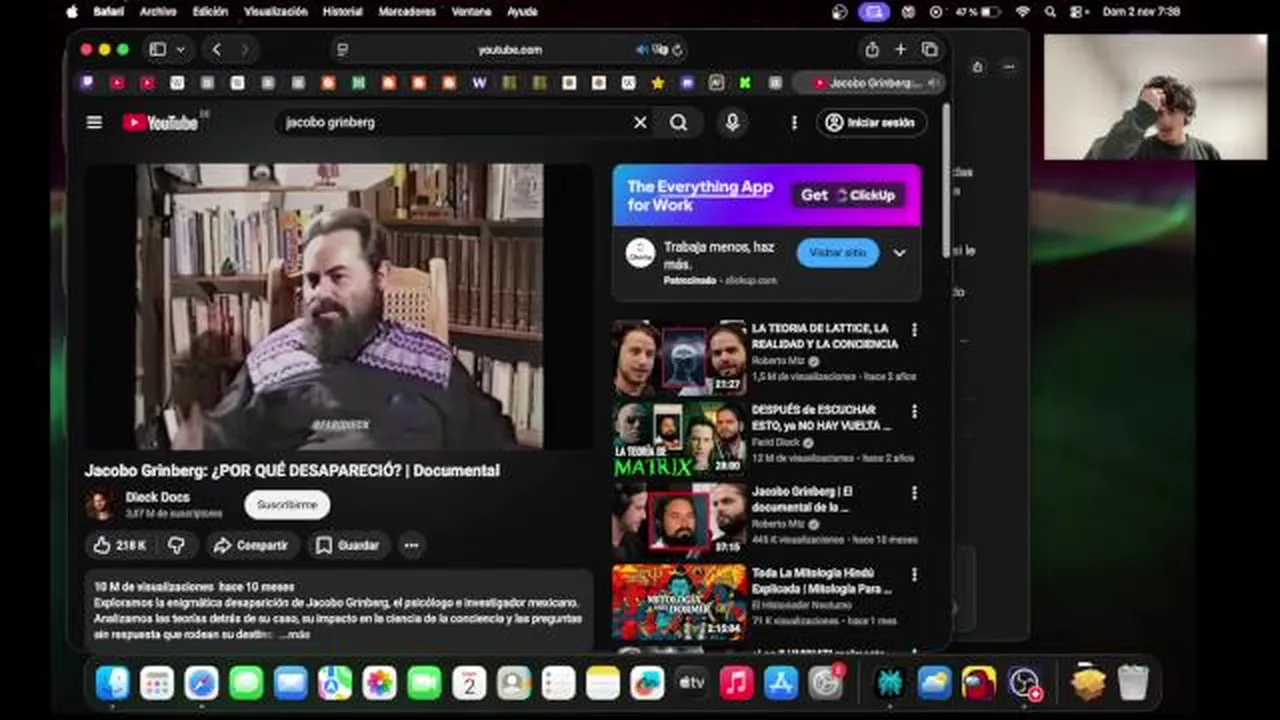Click the youtube.com address field
Viewport: 1280px width, 720px height.
click(x=509, y=49)
